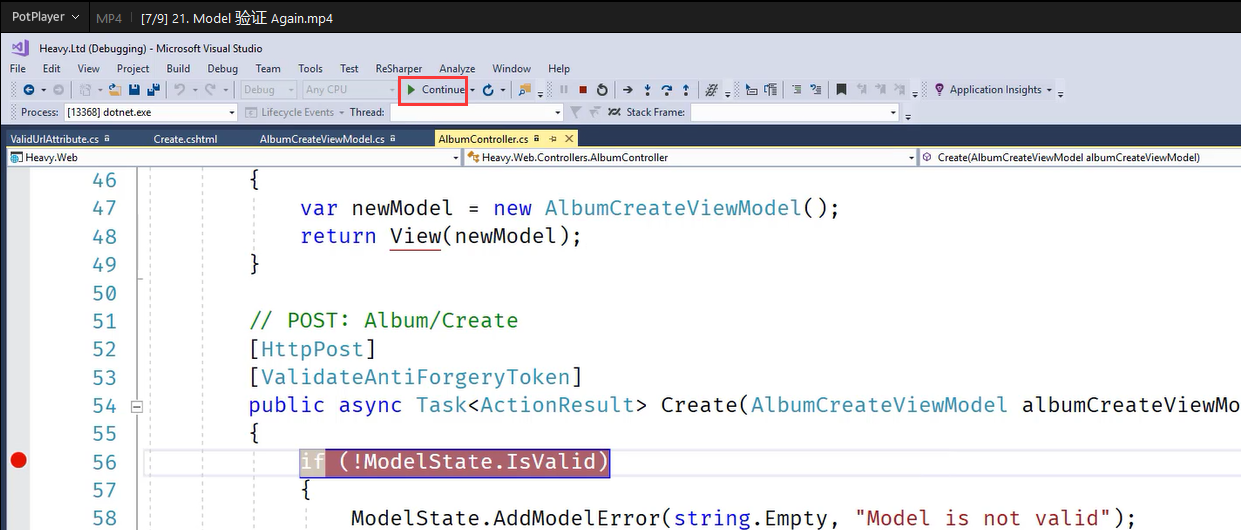This screenshot has width=1241, height=530.
Task: Click the View(newModel) return statement
Action: tap(441, 236)
